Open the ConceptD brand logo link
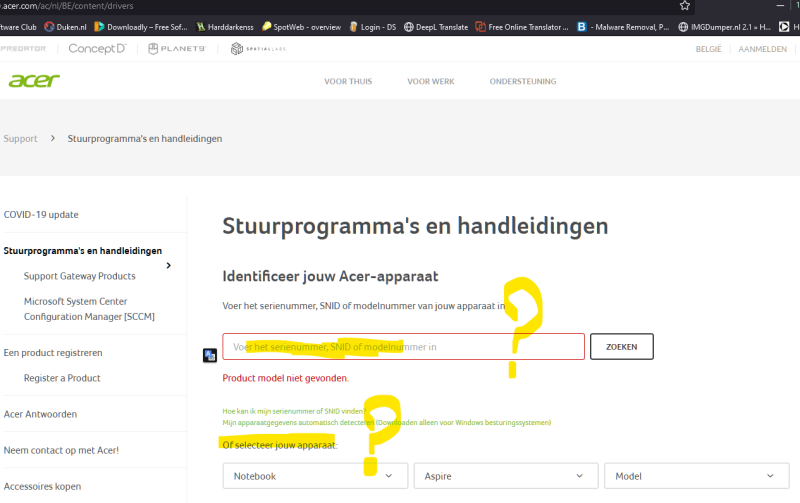 97,48
